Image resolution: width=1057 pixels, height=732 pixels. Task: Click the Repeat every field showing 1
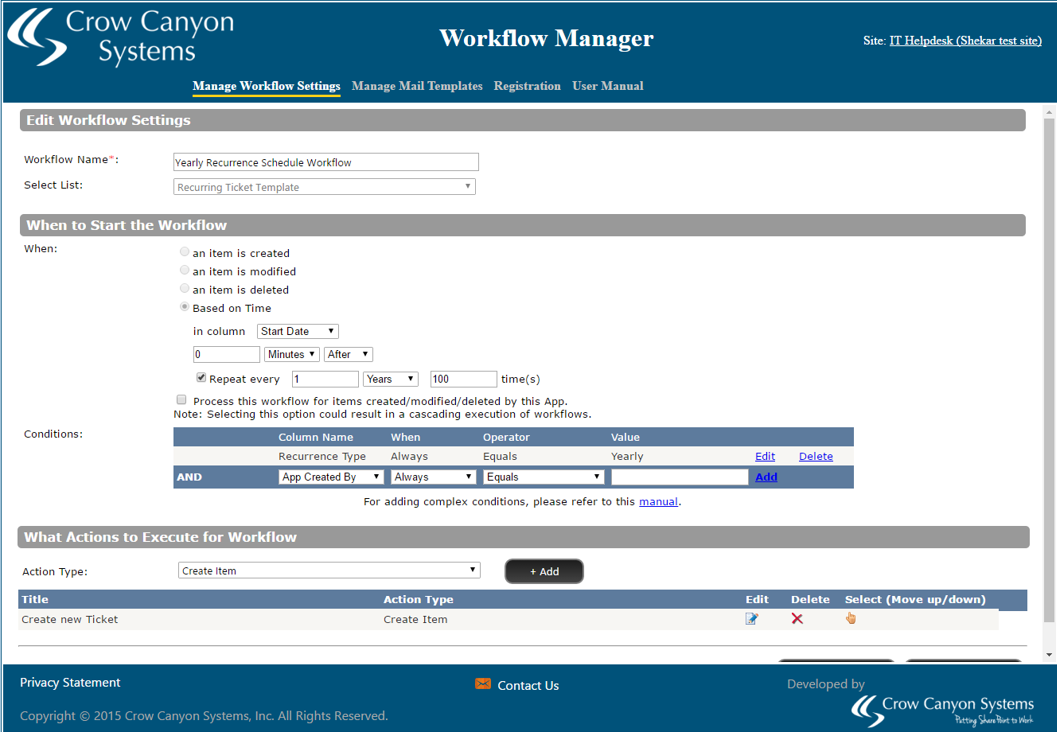click(x=325, y=379)
